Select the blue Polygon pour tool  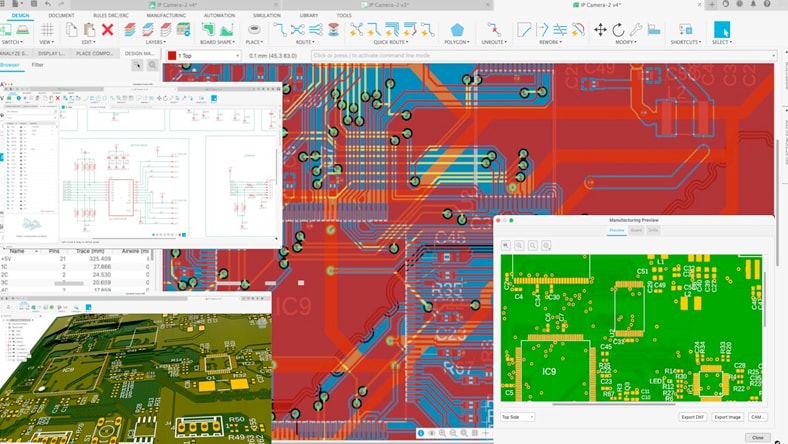point(457,30)
